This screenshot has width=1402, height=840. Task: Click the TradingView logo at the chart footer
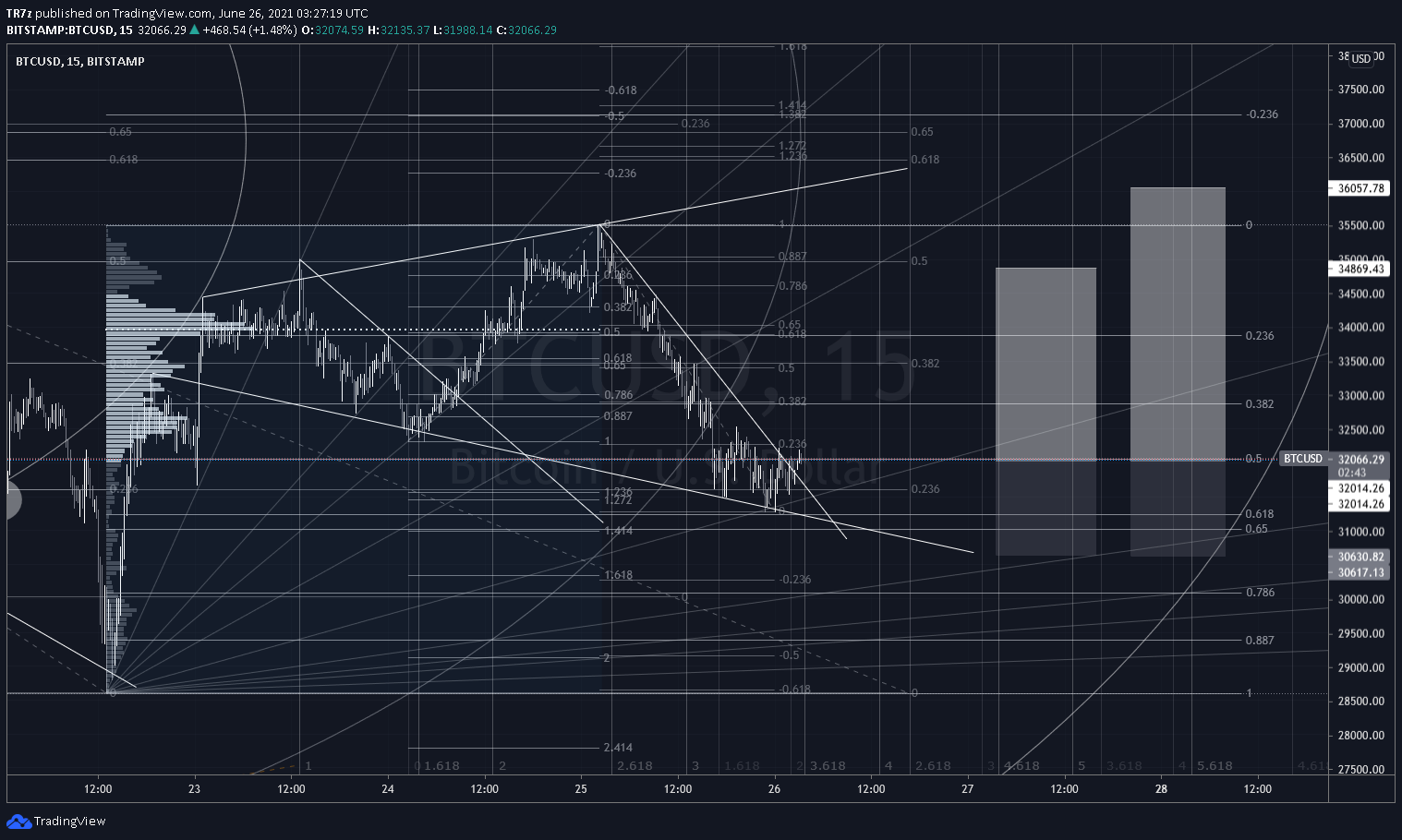(x=56, y=822)
